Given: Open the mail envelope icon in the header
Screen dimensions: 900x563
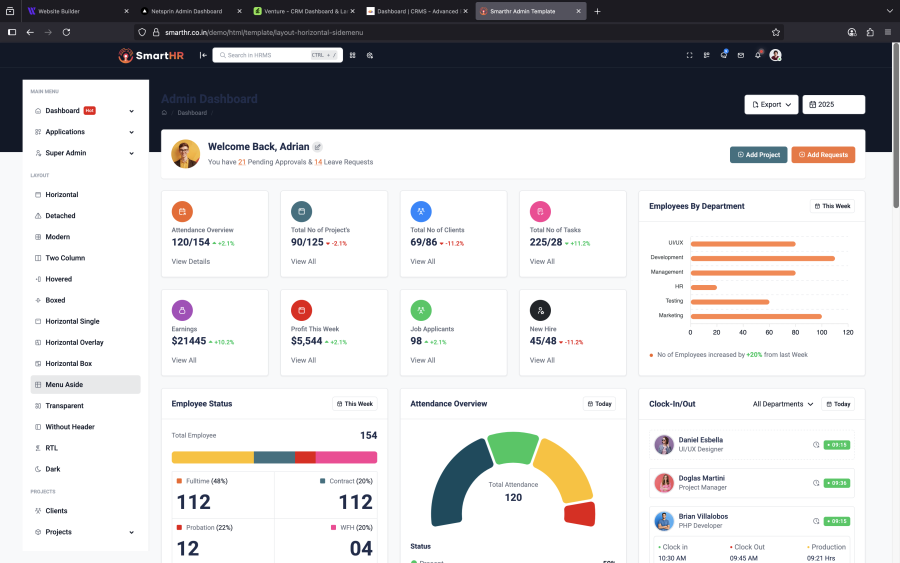Looking at the screenshot, I should pyautogui.click(x=740, y=55).
